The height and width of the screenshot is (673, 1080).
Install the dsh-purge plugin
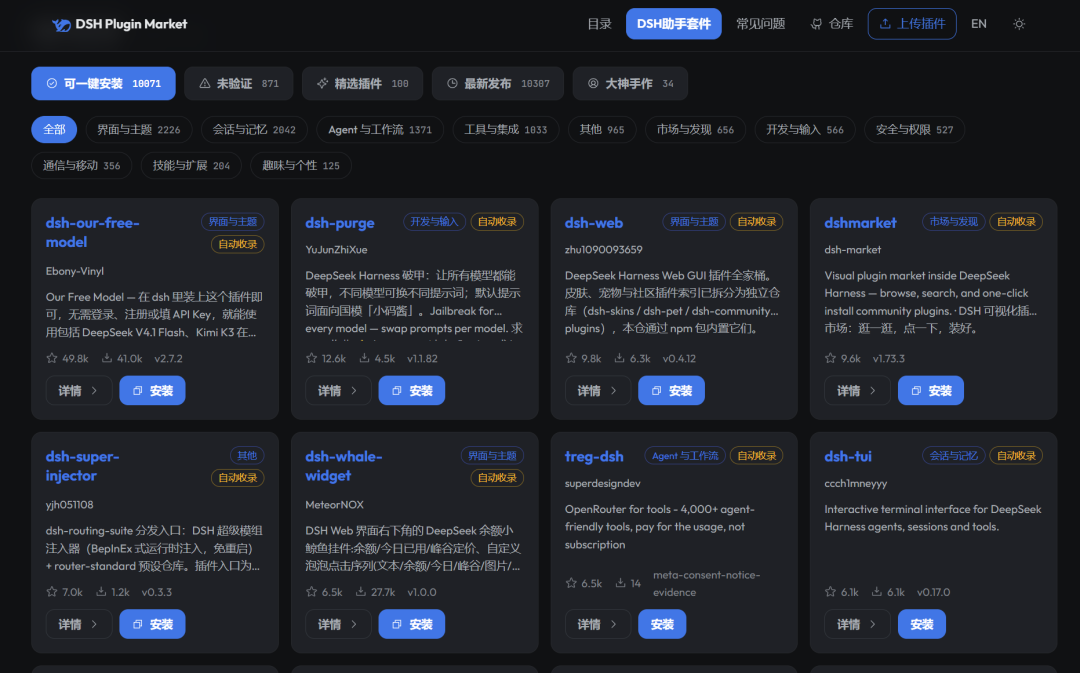click(412, 391)
